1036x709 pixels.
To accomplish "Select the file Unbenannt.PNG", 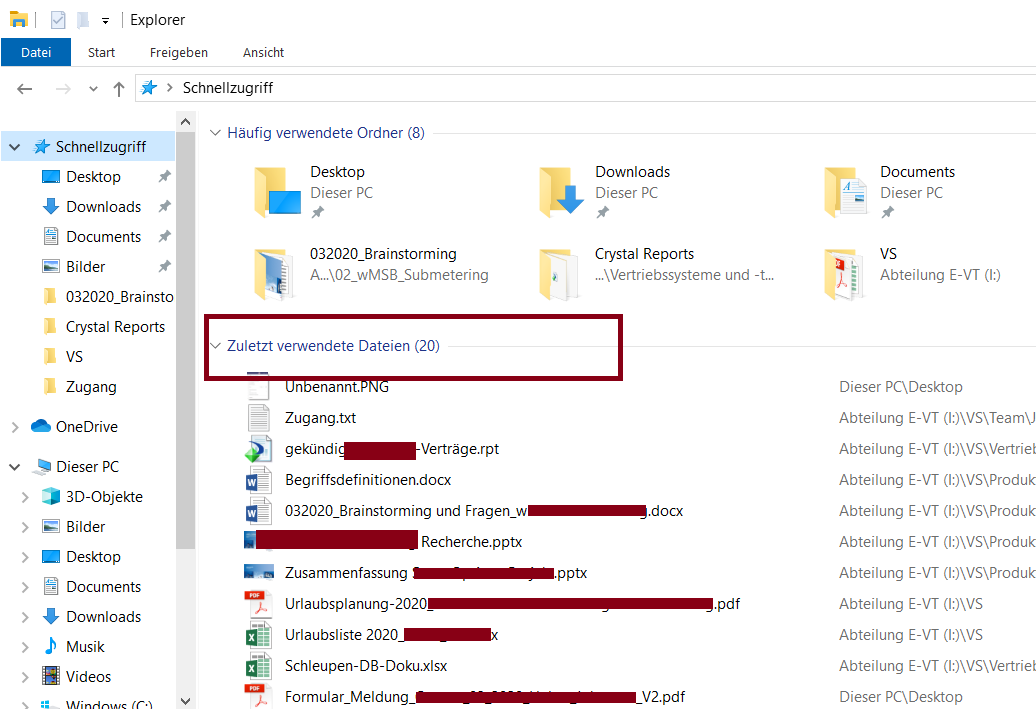I will 336,387.
